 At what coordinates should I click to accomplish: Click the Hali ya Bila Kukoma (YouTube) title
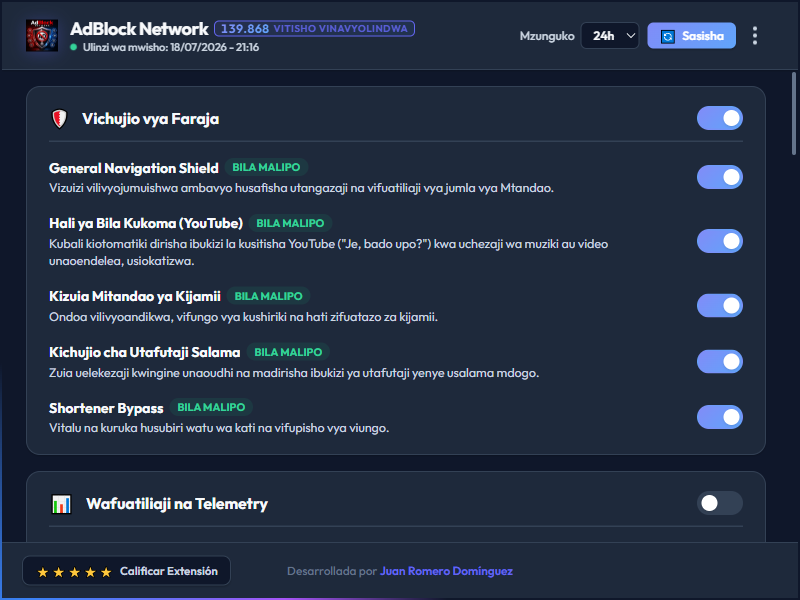(x=146, y=223)
